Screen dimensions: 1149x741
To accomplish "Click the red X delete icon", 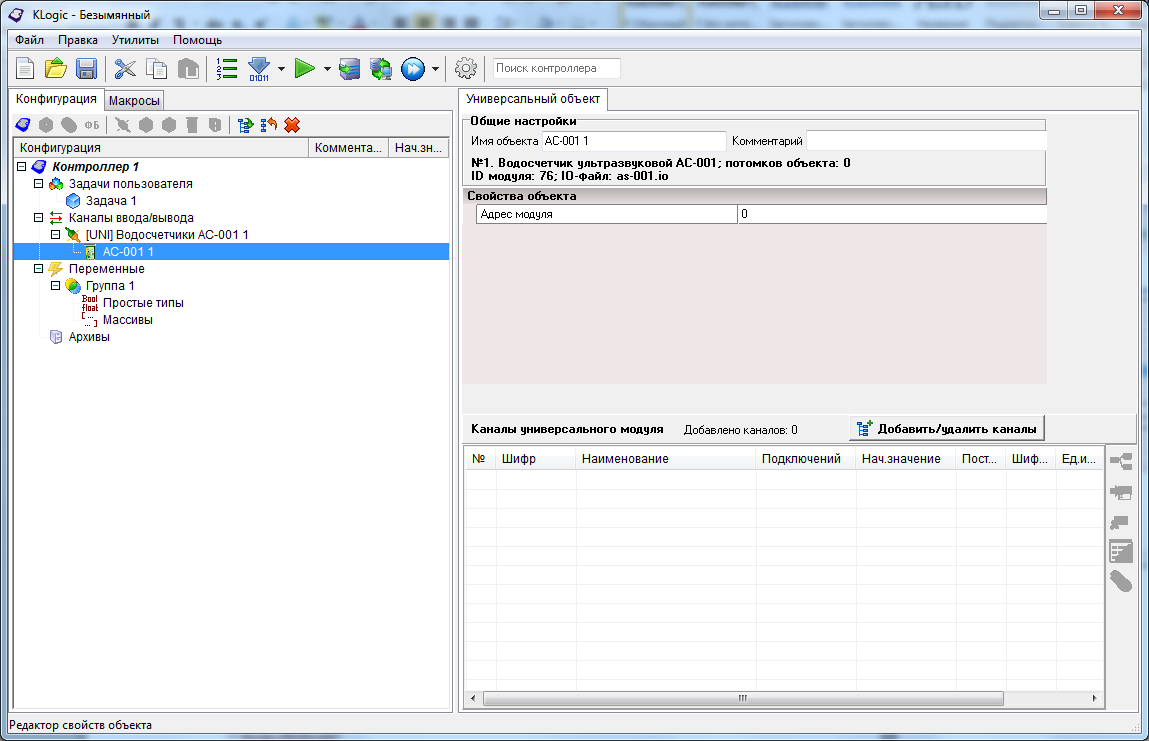I will 292,125.
